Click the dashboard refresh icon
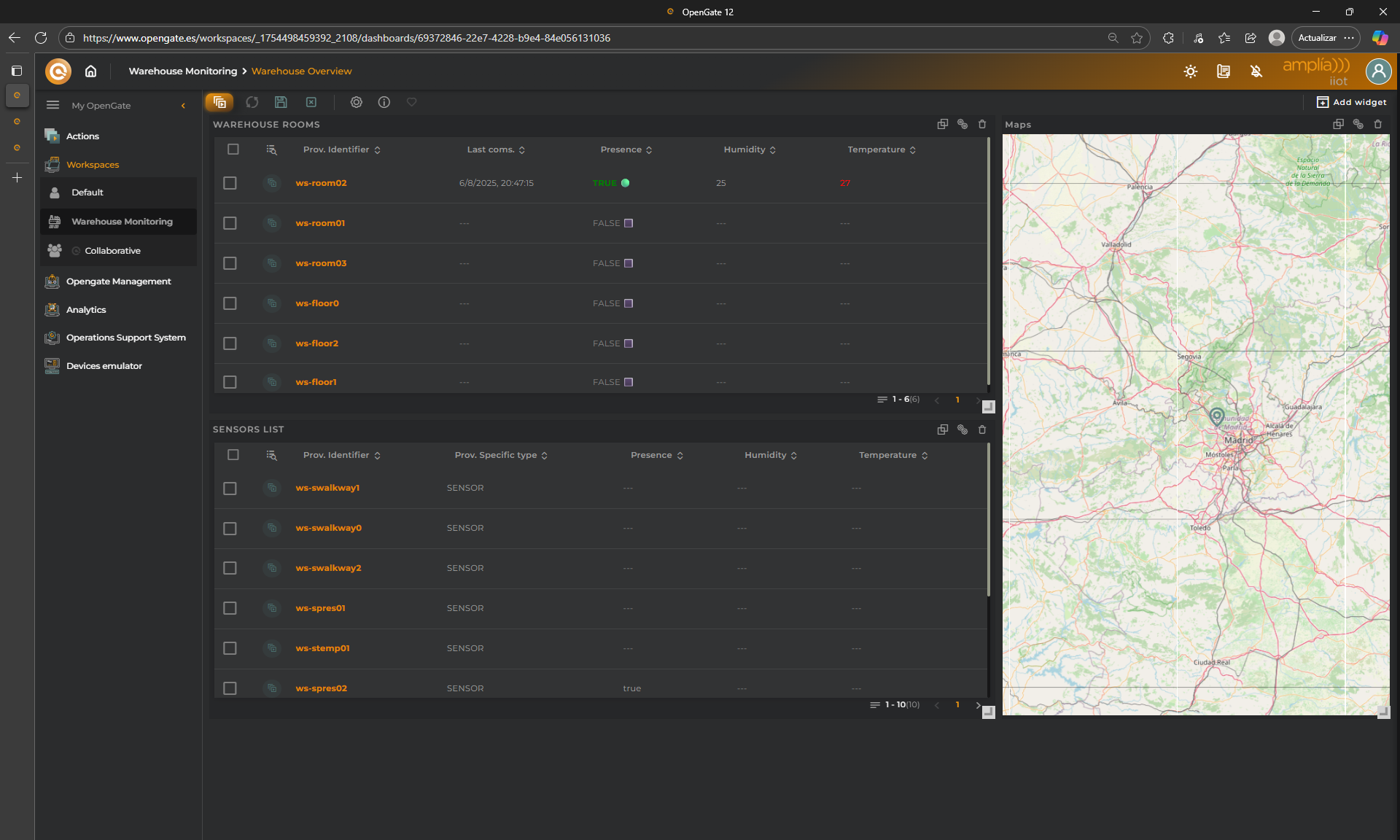 (252, 102)
